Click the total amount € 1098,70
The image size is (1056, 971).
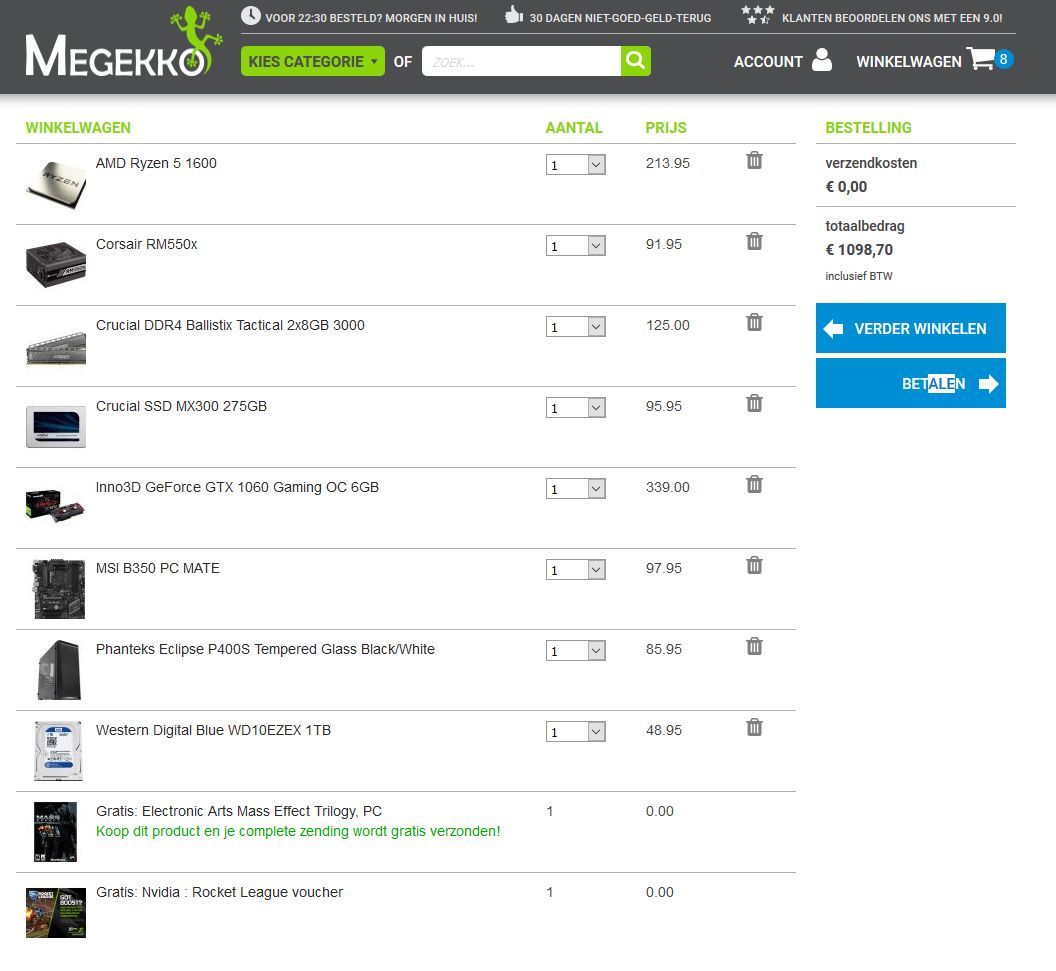pyautogui.click(x=859, y=250)
